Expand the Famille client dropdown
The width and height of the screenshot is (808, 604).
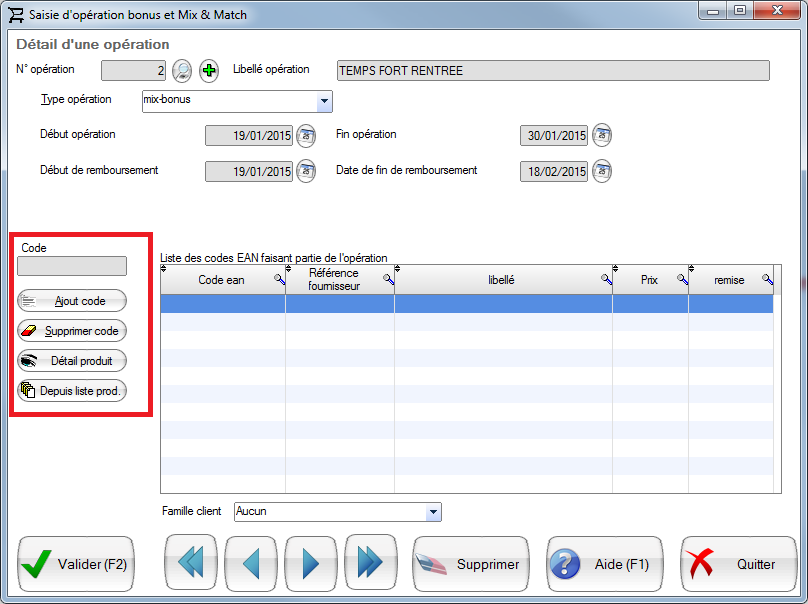(433, 512)
